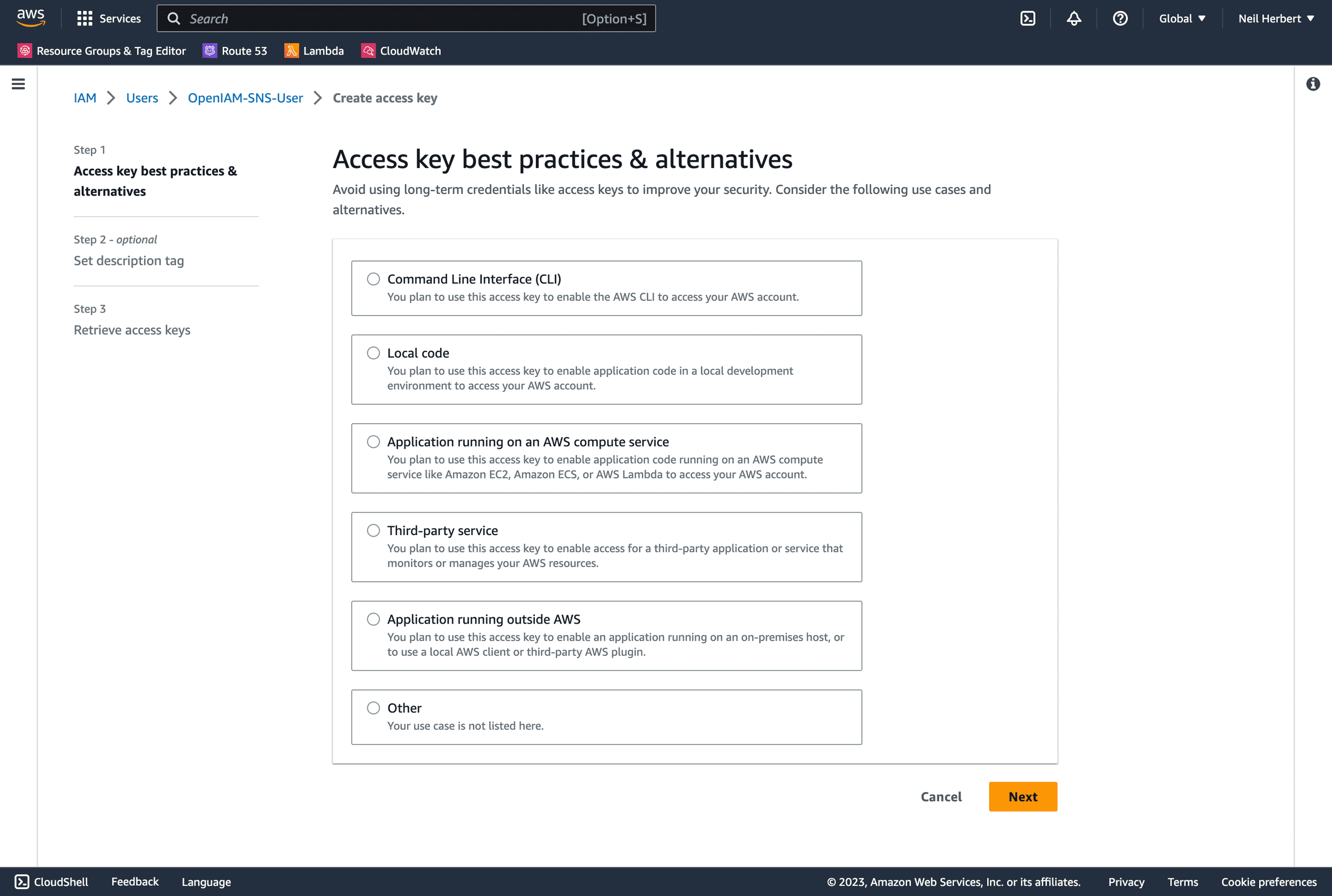Expand the Neil Herbert account dropdown
The height and width of the screenshot is (896, 1332).
tap(1275, 18)
